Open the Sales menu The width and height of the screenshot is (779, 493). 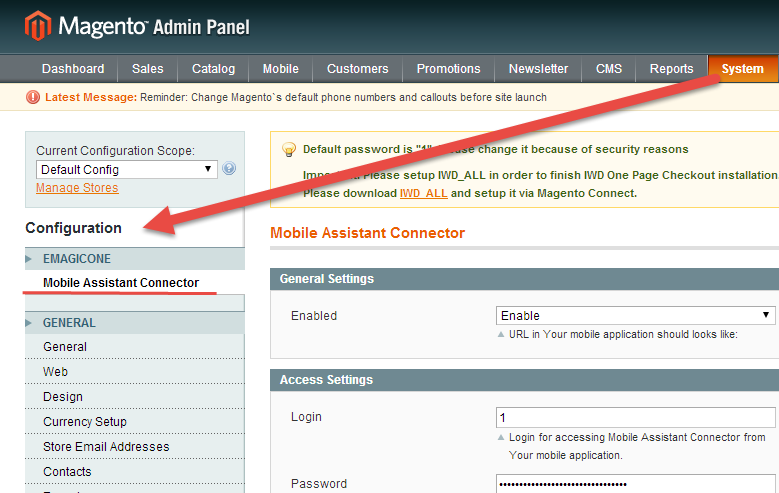(x=148, y=69)
